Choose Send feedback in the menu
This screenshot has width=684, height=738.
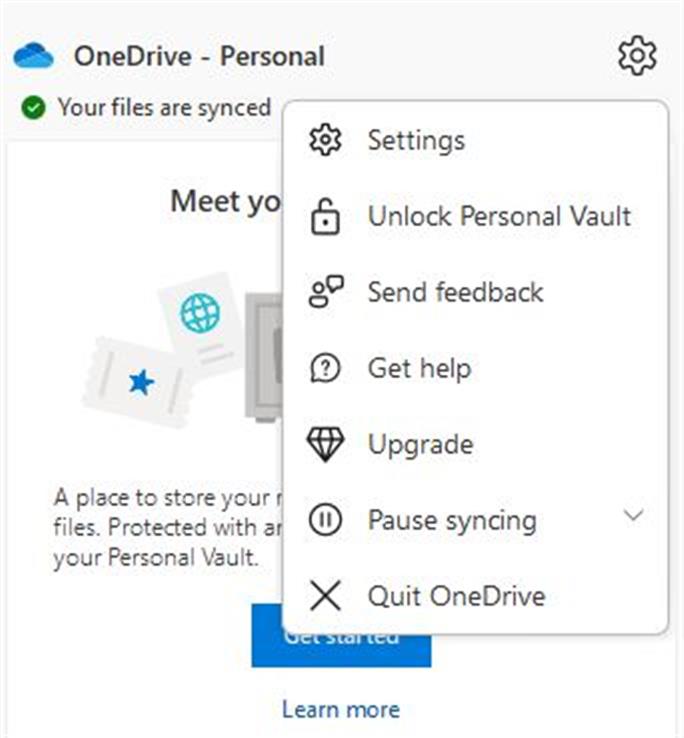455,292
